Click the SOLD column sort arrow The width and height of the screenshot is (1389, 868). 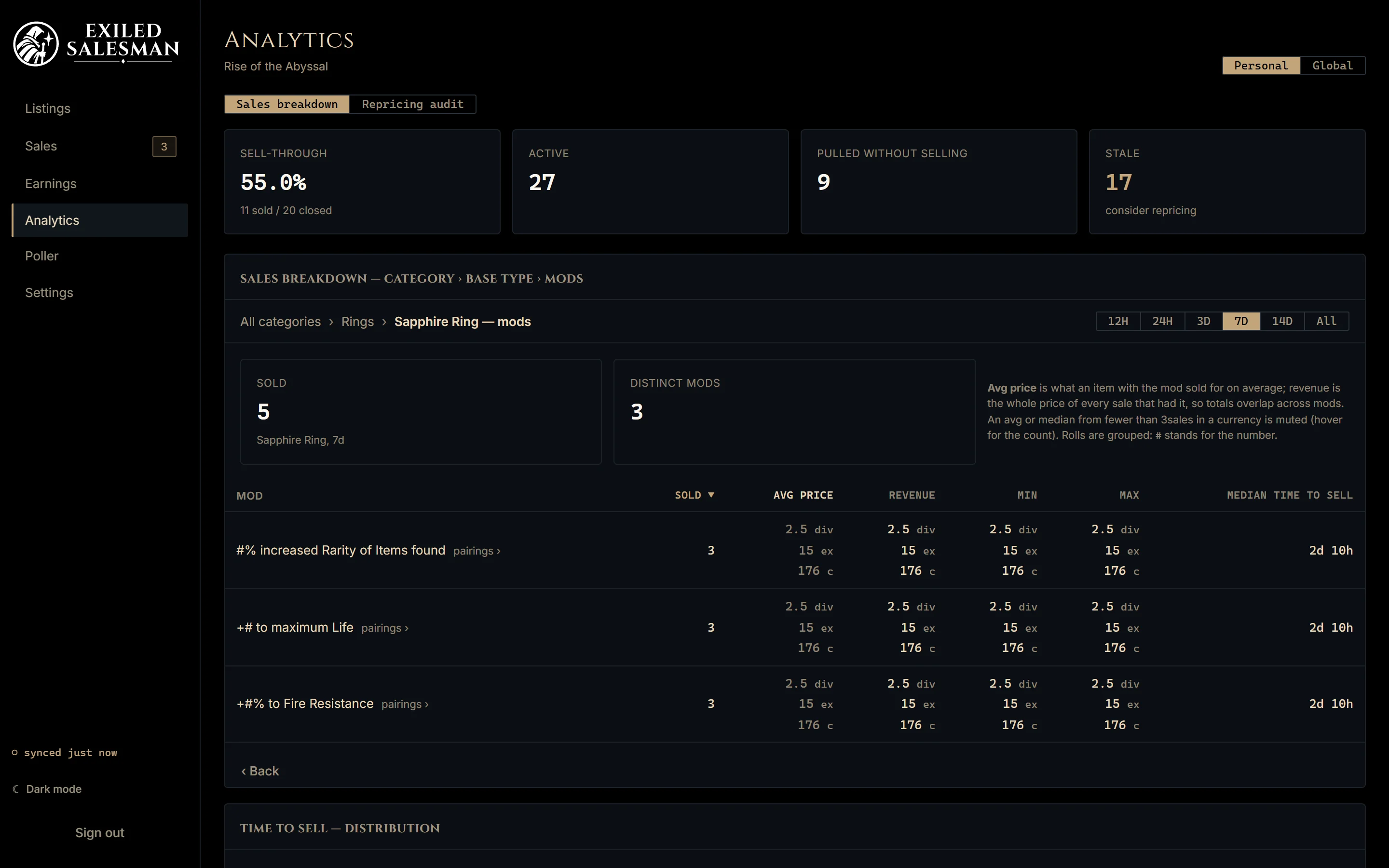pos(711,495)
